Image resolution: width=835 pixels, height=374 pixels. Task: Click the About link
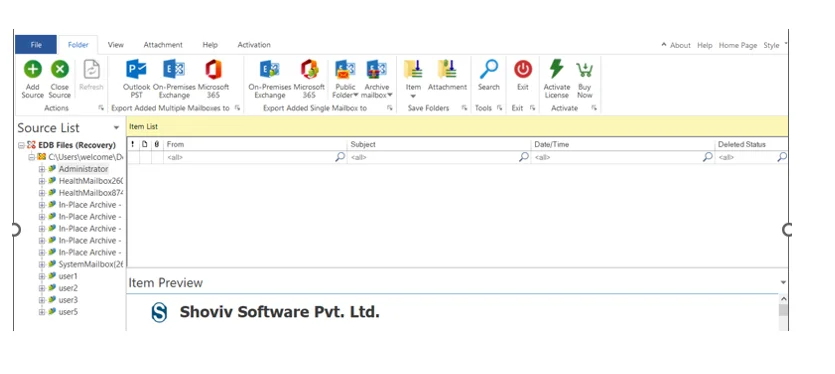pyautogui.click(x=680, y=45)
